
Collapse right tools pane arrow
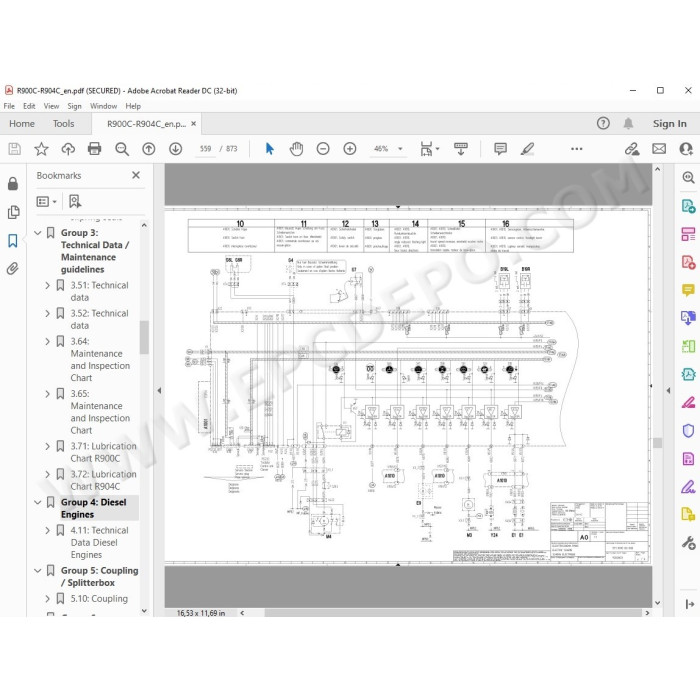[668, 391]
